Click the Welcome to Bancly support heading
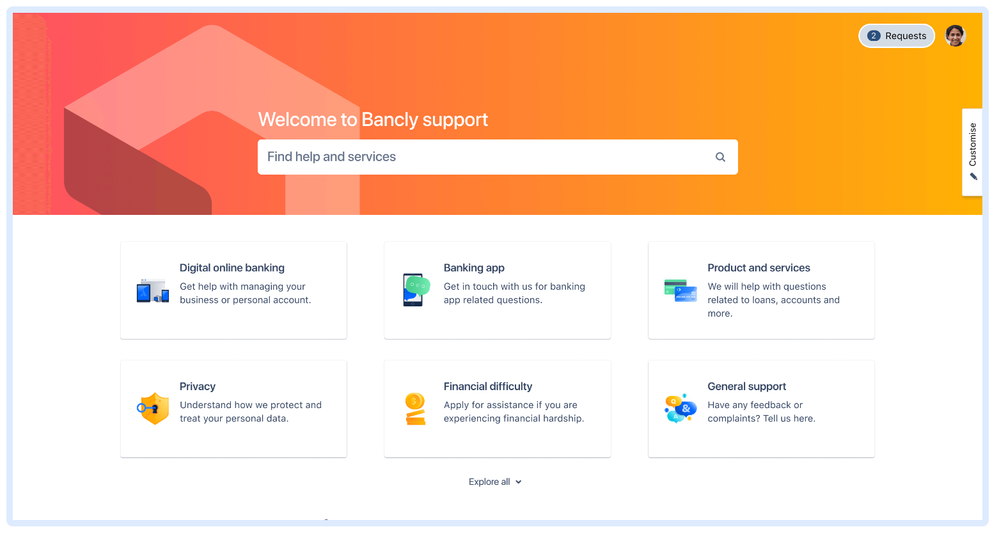This screenshot has height=536, width=999. [373, 119]
